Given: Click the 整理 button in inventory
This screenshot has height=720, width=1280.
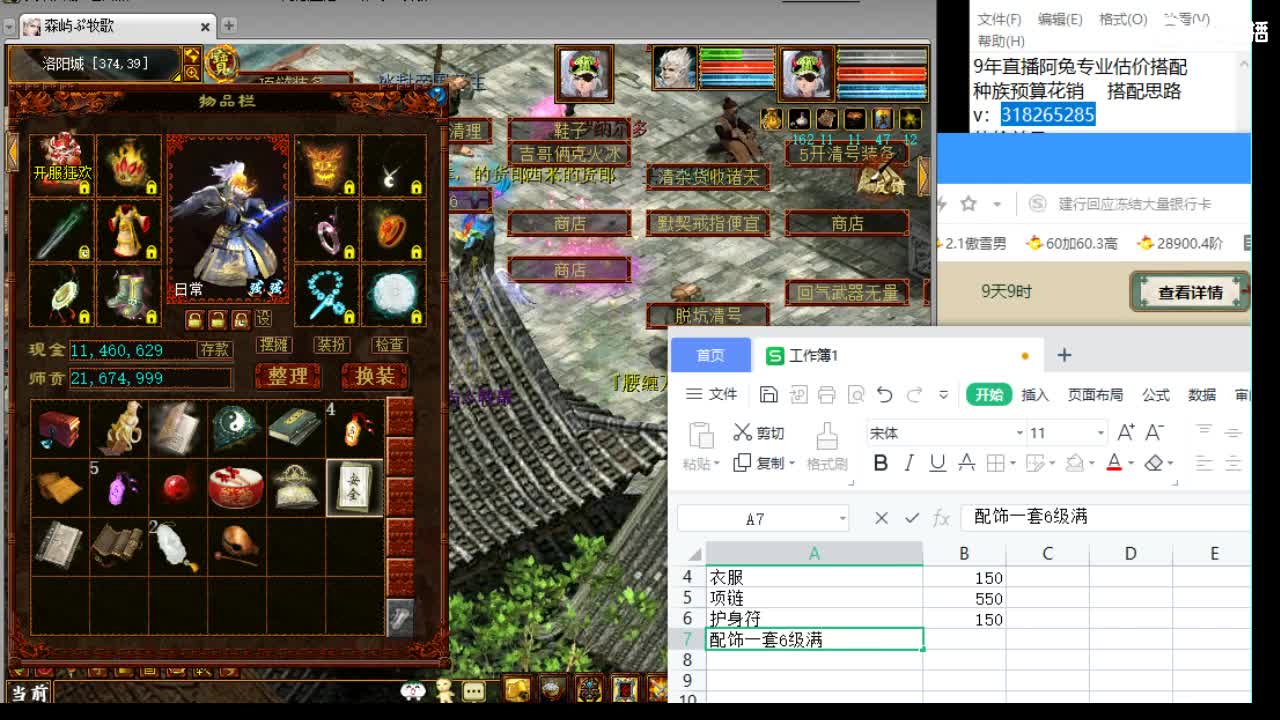Looking at the screenshot, I should pyautogui.click(x=288, y=375).
